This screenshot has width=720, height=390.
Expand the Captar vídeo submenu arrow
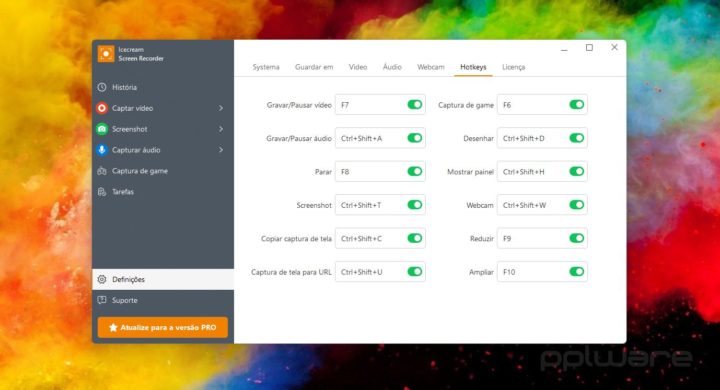[221, 108]
